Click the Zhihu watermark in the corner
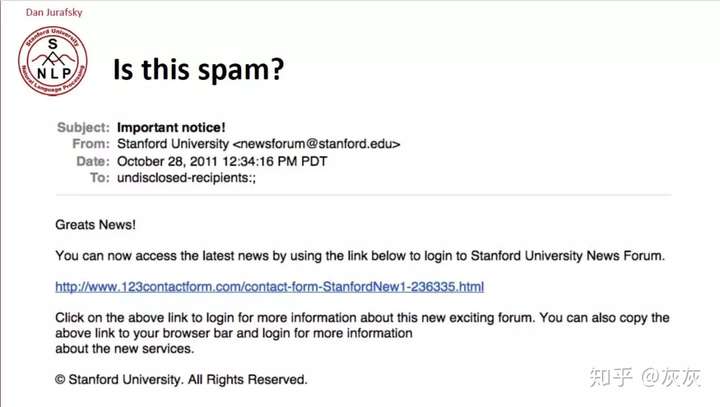 [645, 377]
